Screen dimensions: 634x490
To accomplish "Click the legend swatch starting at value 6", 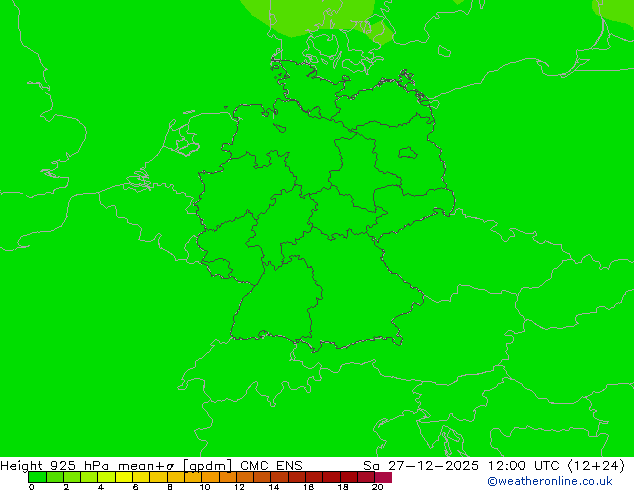I will pyautogui.click(x=141, y=477).
